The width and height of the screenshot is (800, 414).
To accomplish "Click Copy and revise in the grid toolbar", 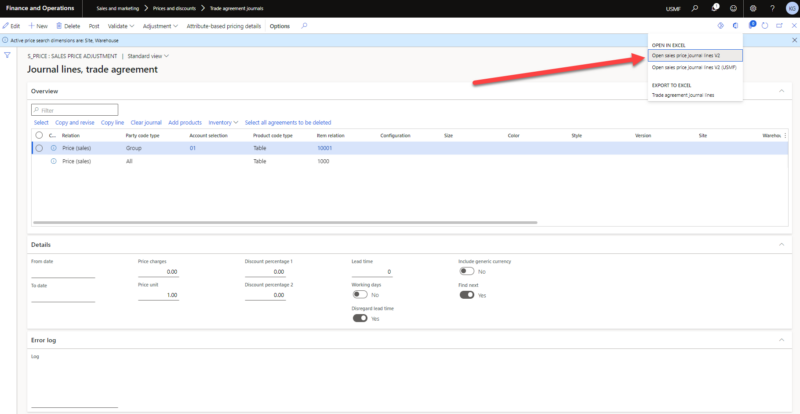I will pos(75,122).
